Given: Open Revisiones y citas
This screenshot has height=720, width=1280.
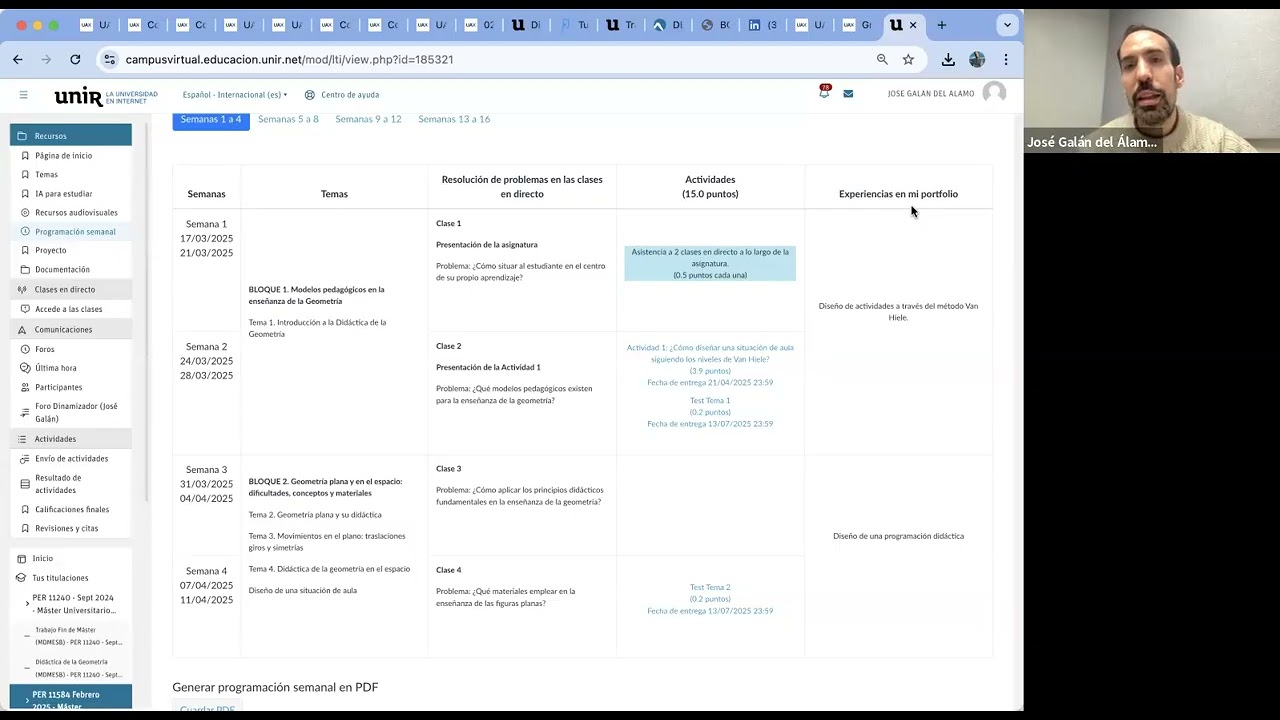Looking at the screenshot, I should 66,529.
